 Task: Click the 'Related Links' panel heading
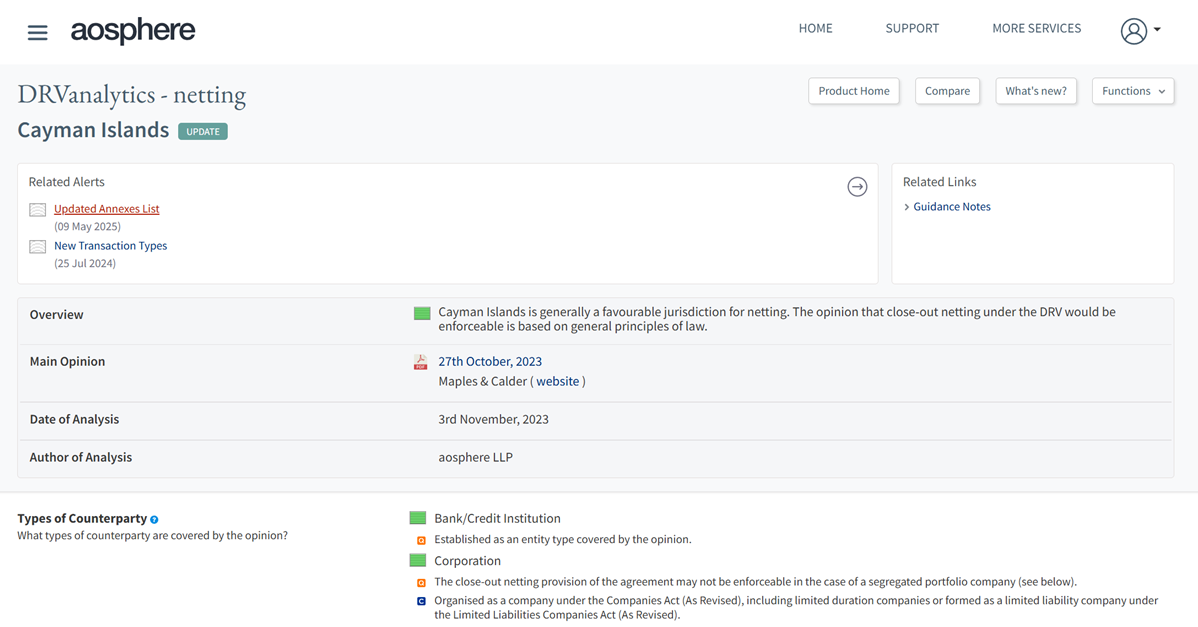click(x=940, y=182)
